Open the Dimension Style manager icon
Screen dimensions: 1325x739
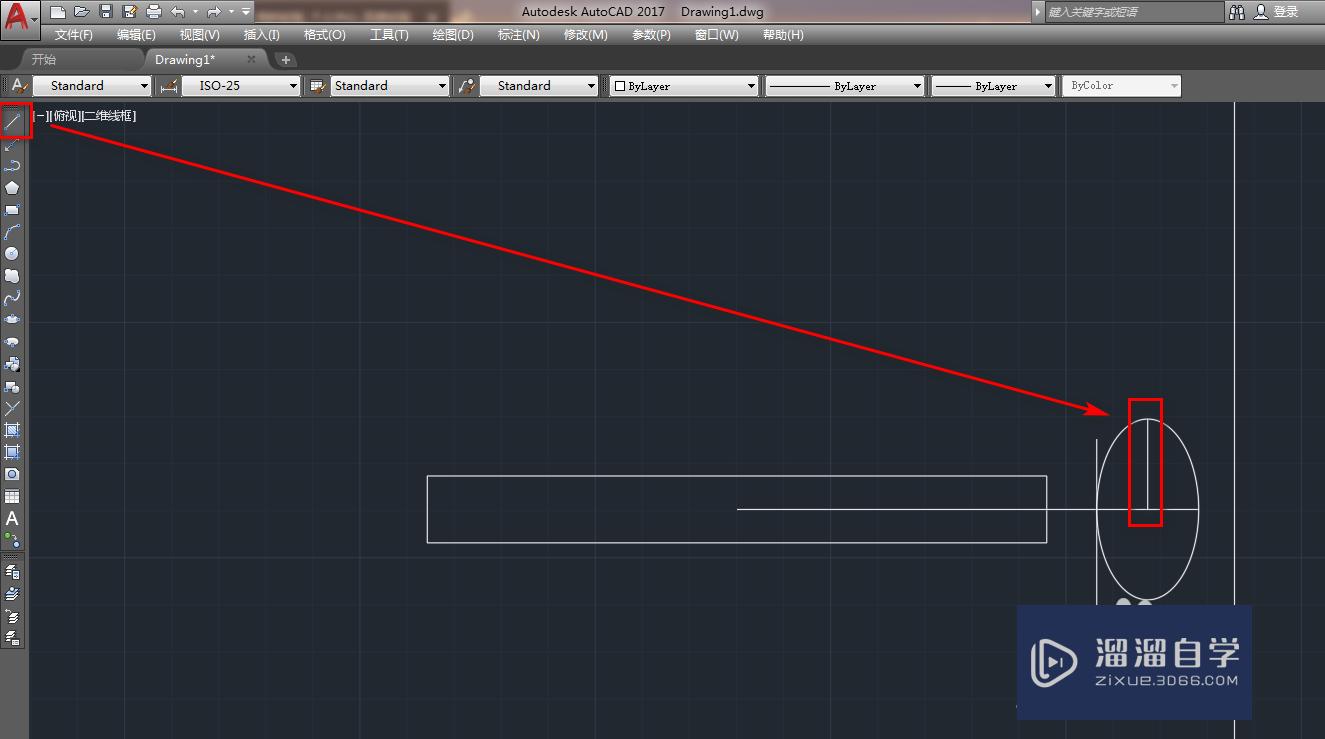click(168, 86)
